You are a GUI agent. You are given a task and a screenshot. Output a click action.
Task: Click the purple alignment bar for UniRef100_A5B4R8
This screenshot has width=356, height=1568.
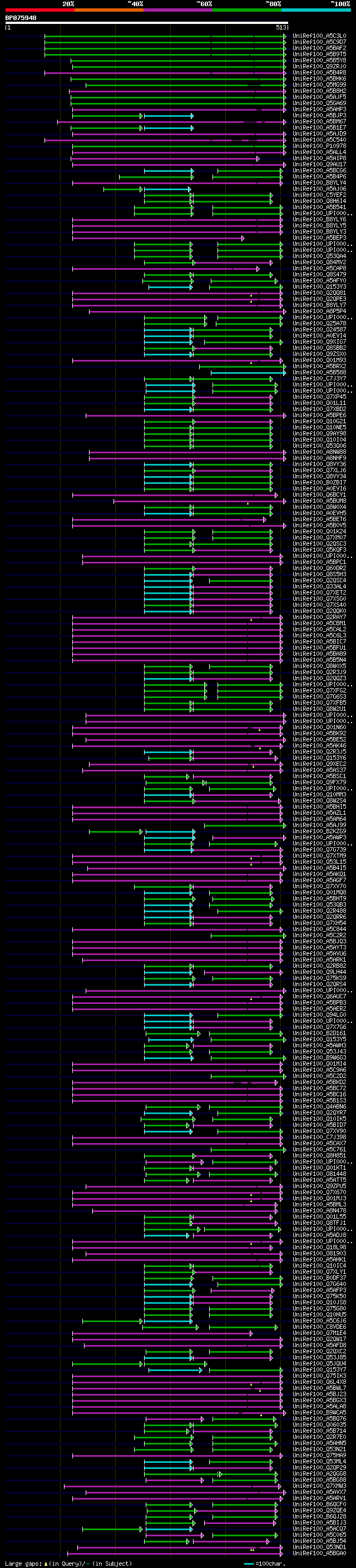pos(165,72)
